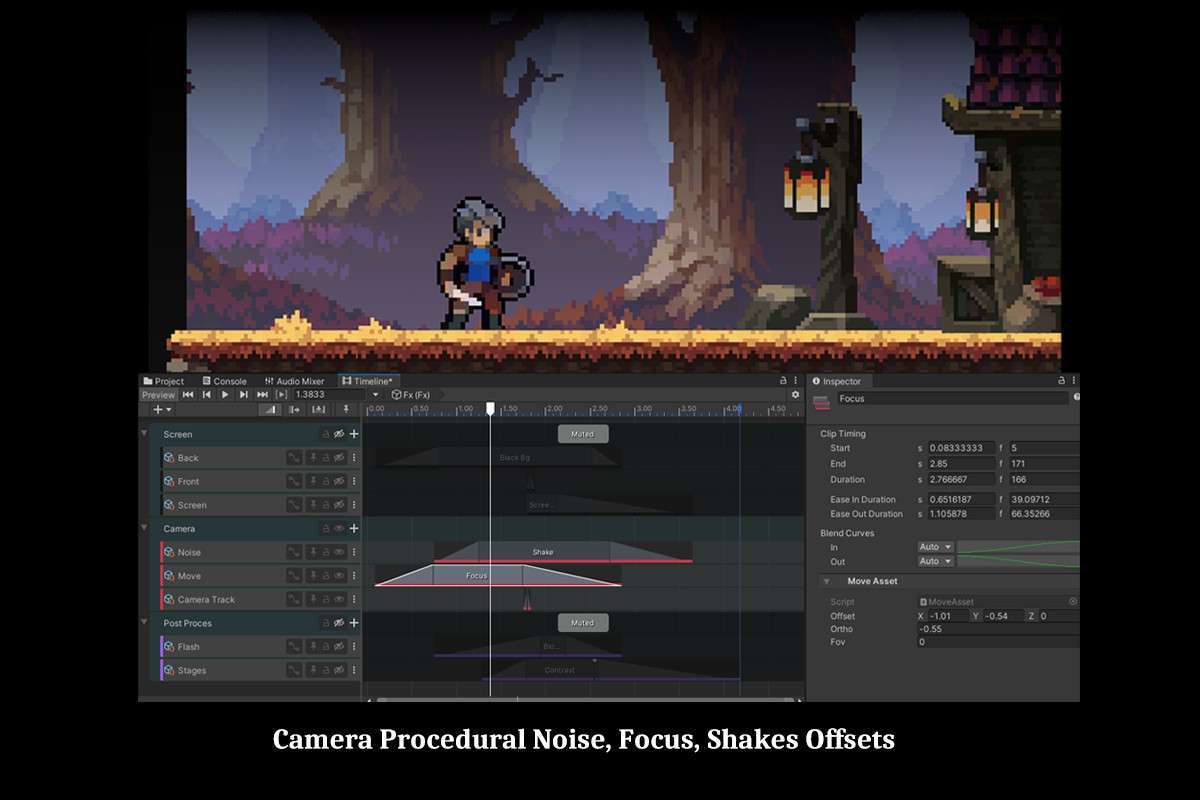Show curves for the Flash track

pyautogui.click(x=294, y=647)
